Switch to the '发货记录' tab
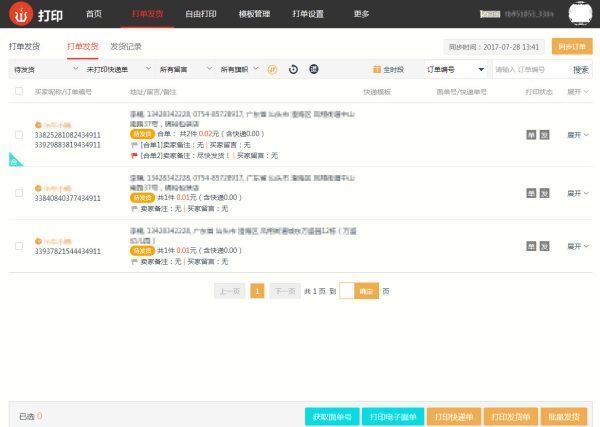This screenshot has width=600, height=427. [x=126, y=46]
